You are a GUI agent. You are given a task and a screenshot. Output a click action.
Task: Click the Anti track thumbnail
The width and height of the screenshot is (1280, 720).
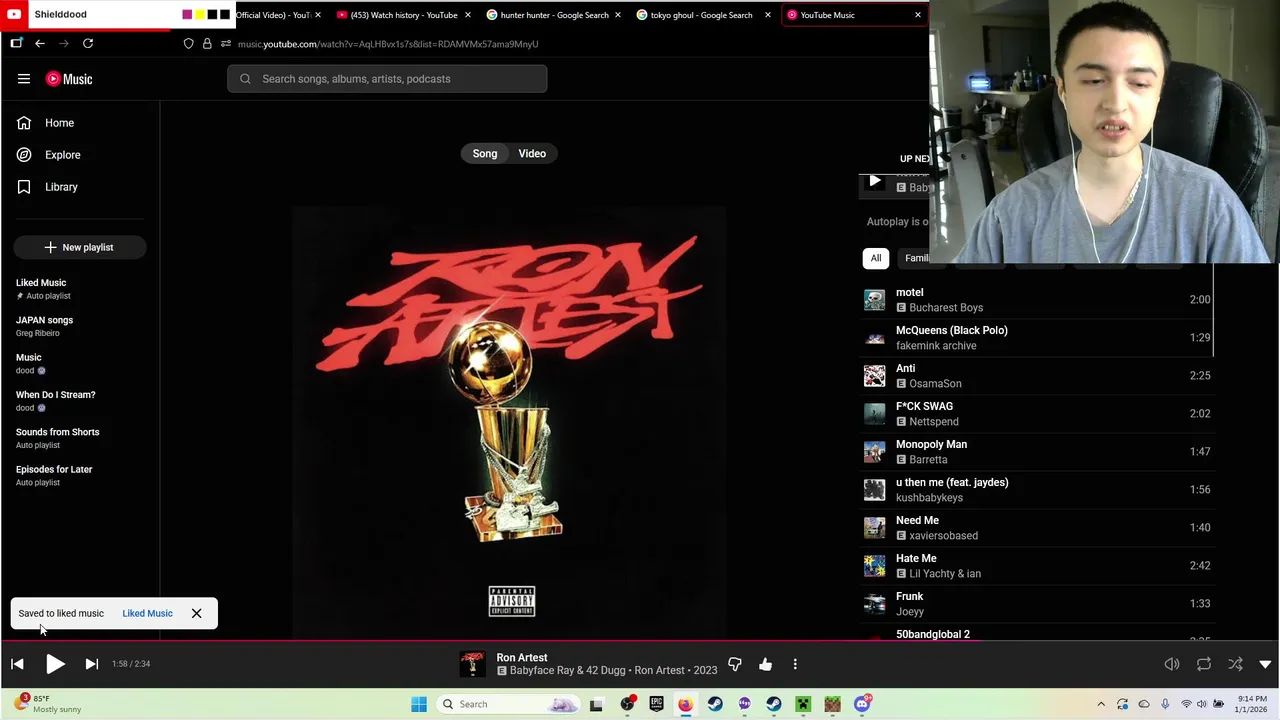pos(875,376)
